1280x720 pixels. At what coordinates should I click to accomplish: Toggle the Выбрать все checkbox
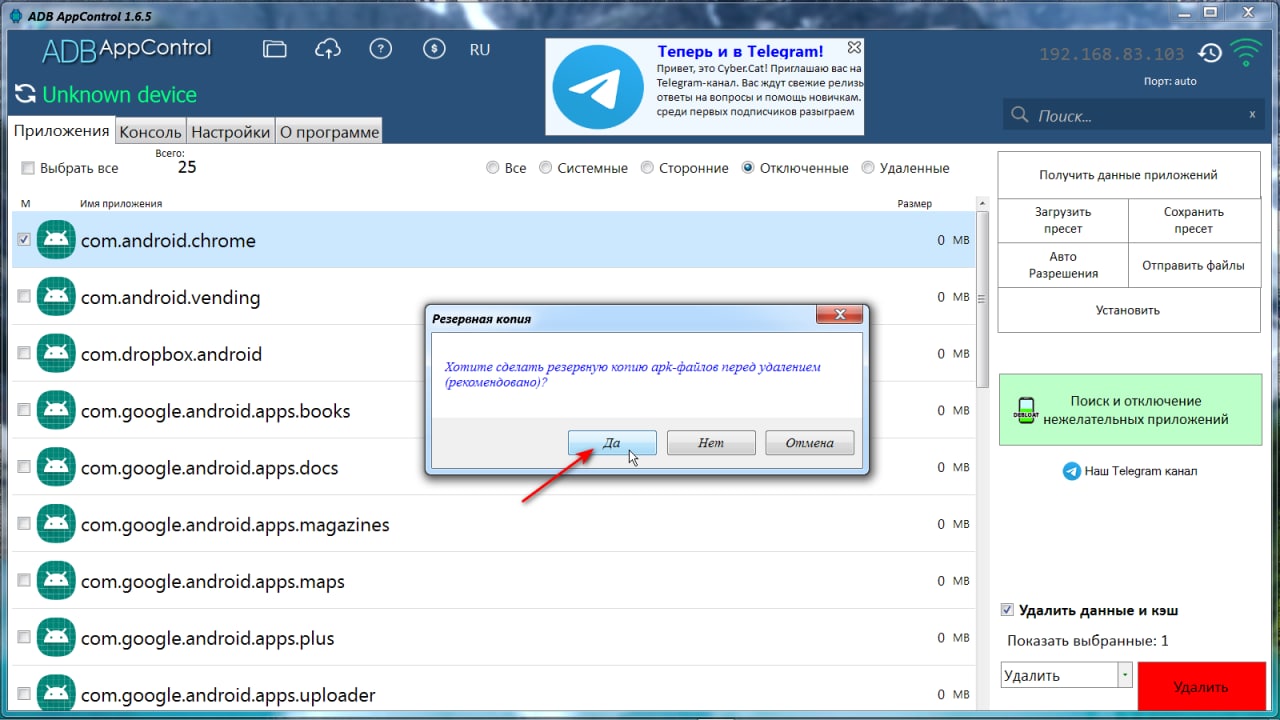tap(28, 168)
